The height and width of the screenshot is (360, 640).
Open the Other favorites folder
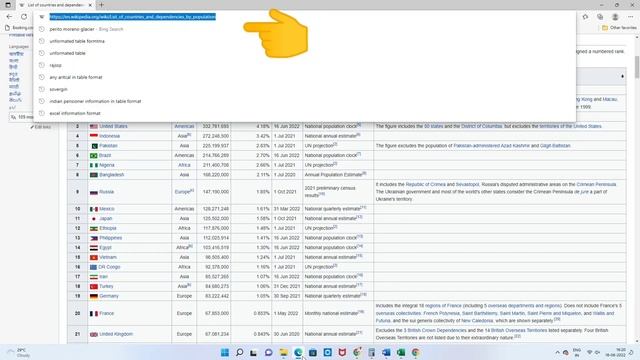619,28
